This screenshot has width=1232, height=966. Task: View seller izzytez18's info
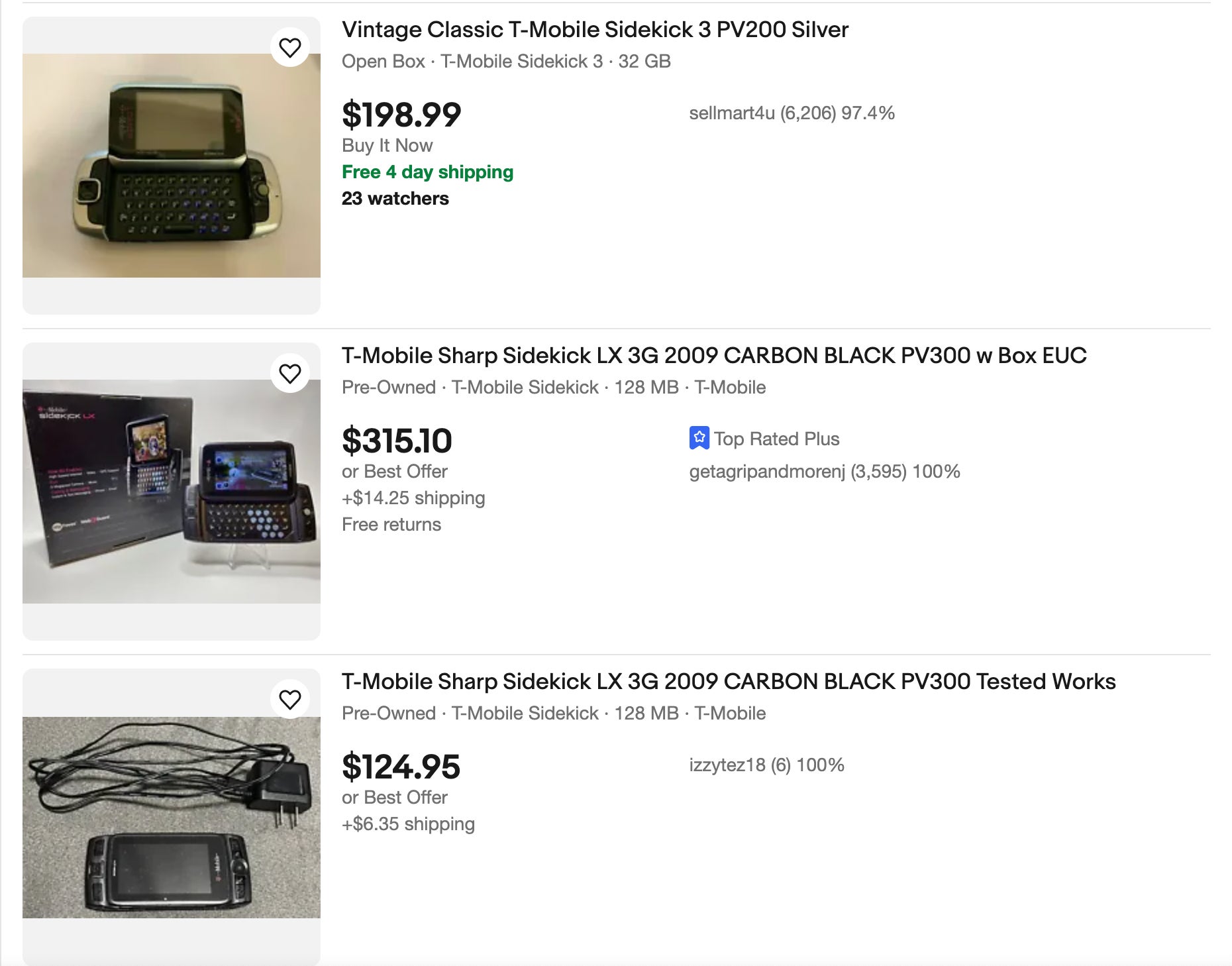click(x=766, y=765)
